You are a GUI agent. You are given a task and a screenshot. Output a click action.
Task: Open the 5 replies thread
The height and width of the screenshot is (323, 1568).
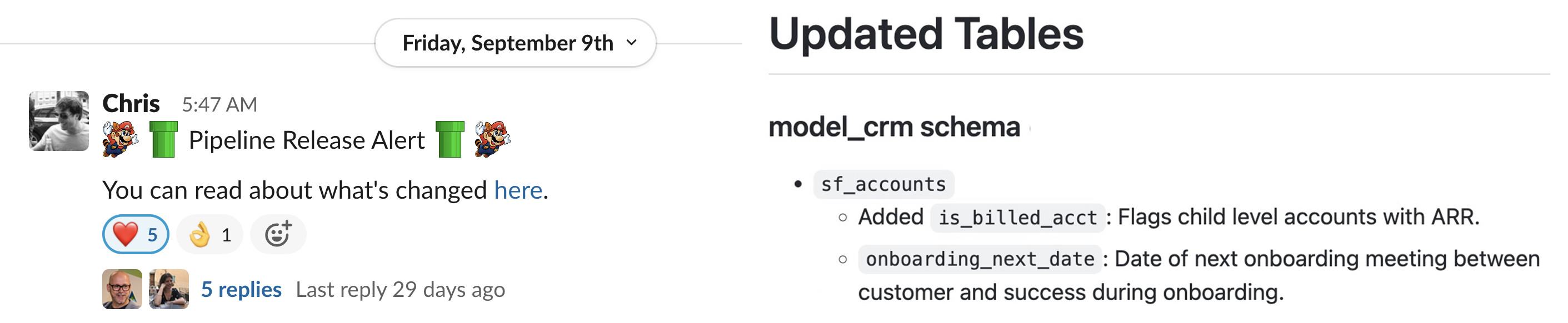click(241, 290)
